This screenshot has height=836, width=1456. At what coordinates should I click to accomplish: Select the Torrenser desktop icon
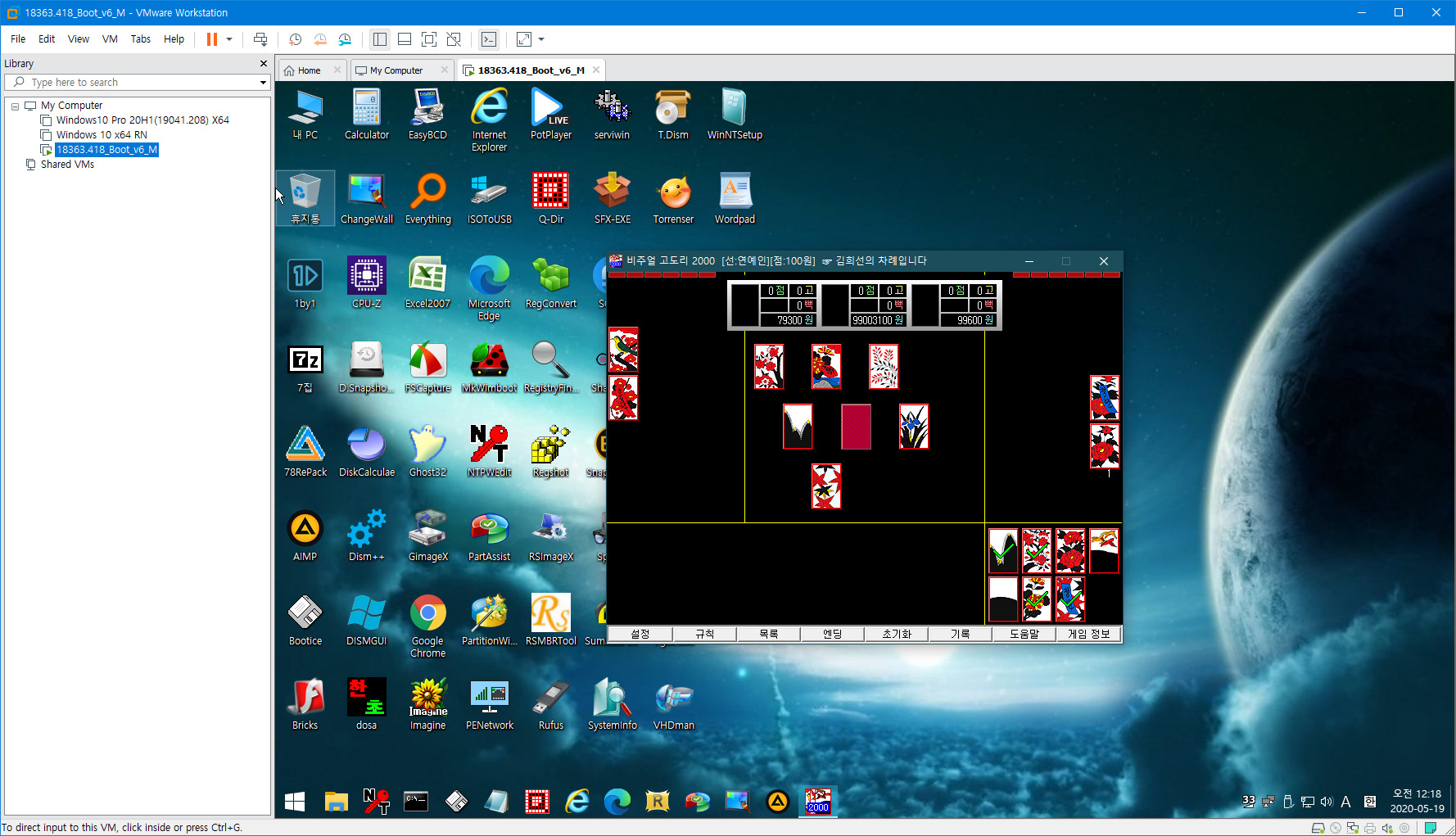[673, 199]
